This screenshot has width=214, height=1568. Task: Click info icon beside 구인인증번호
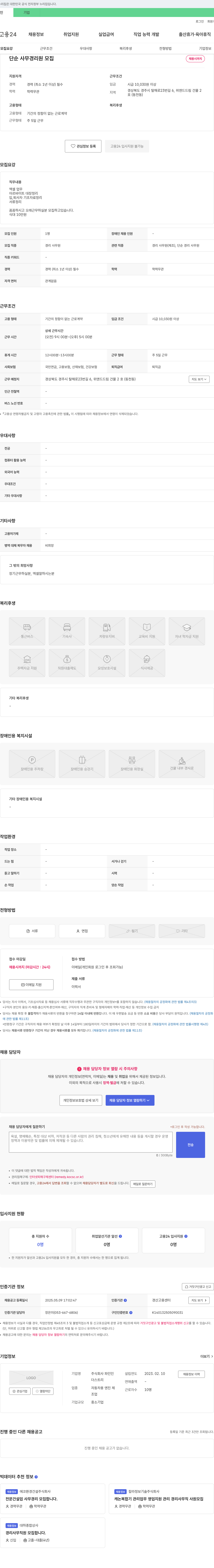tap(131, 1312)
